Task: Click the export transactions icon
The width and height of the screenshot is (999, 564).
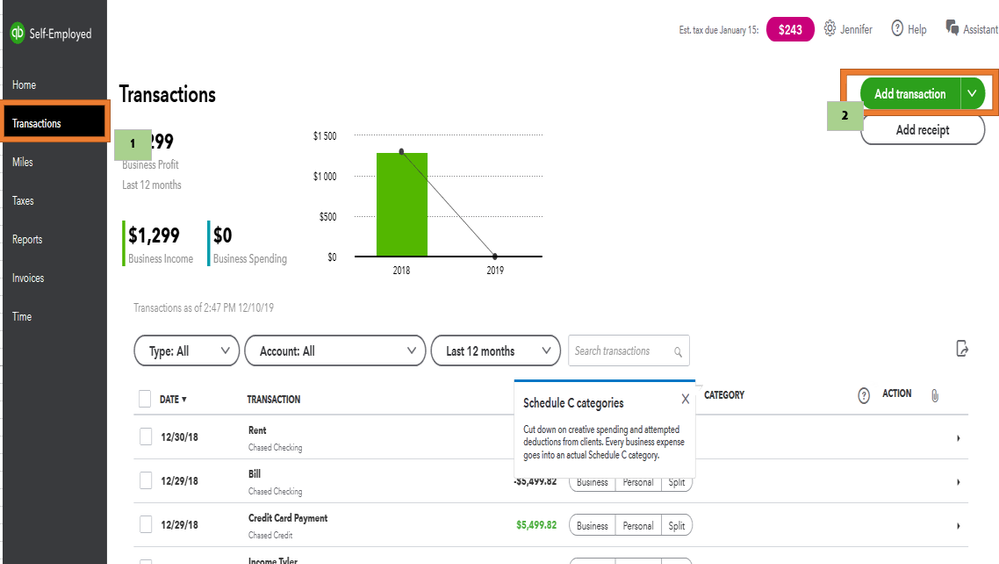Action: tap(962, 349)
